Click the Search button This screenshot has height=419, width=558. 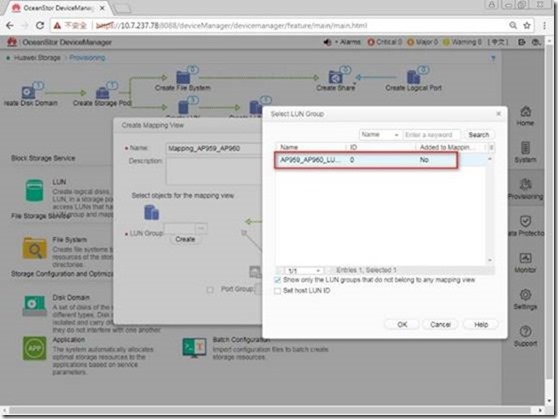pyautogui.click(x=479, y=135)
